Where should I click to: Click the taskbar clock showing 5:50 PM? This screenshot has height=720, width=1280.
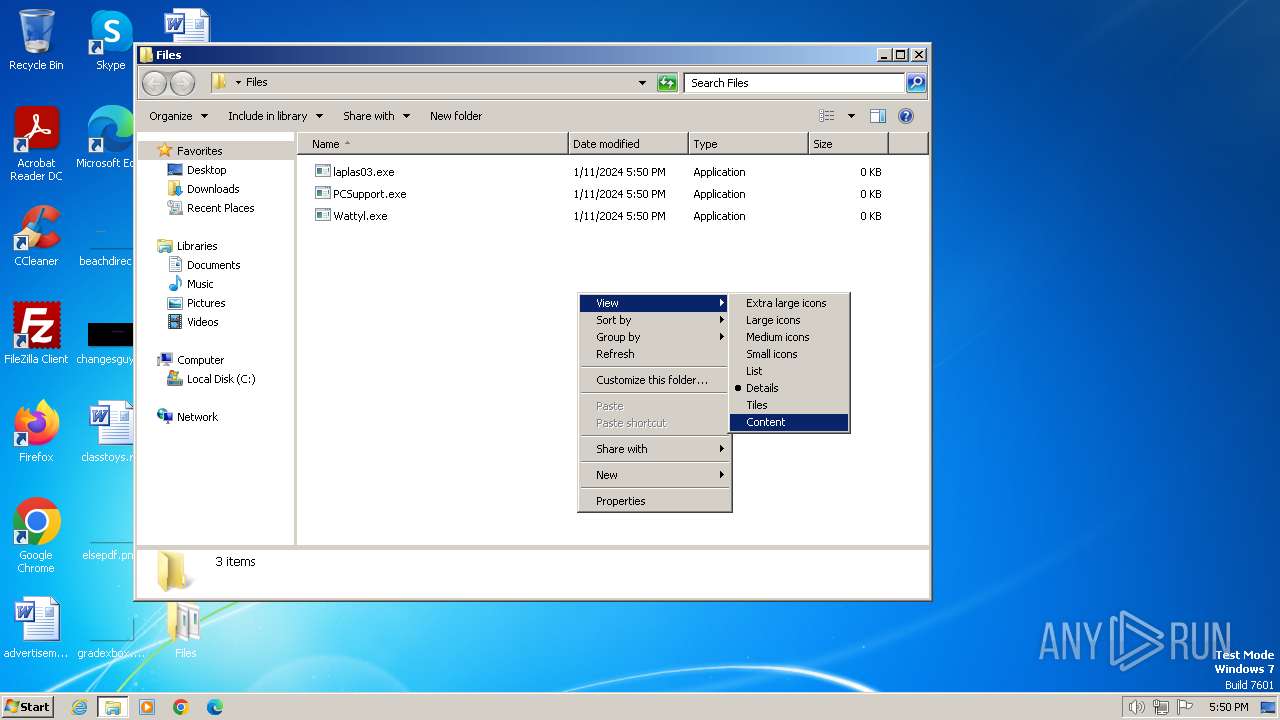point(1228,707)
